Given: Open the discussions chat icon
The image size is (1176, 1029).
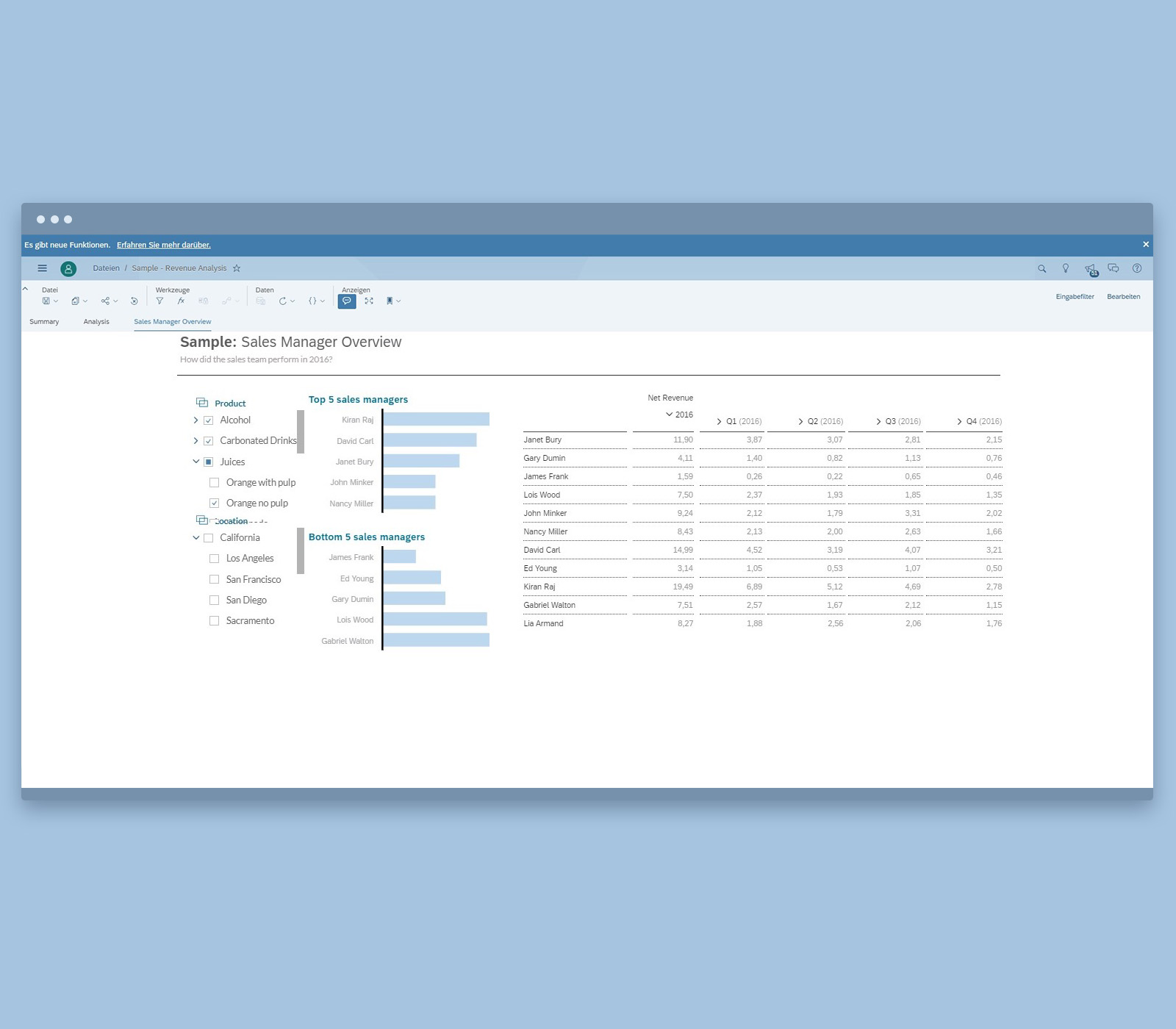Looking at the screenshot, I should pyautogui.click(x=1114, y=268).
